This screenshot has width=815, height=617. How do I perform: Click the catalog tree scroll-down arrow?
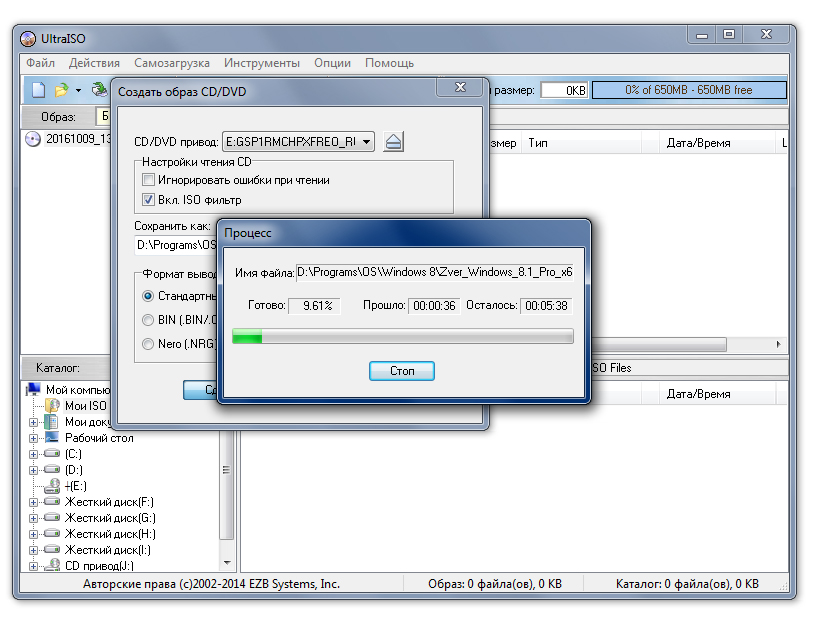click(227, 562)
